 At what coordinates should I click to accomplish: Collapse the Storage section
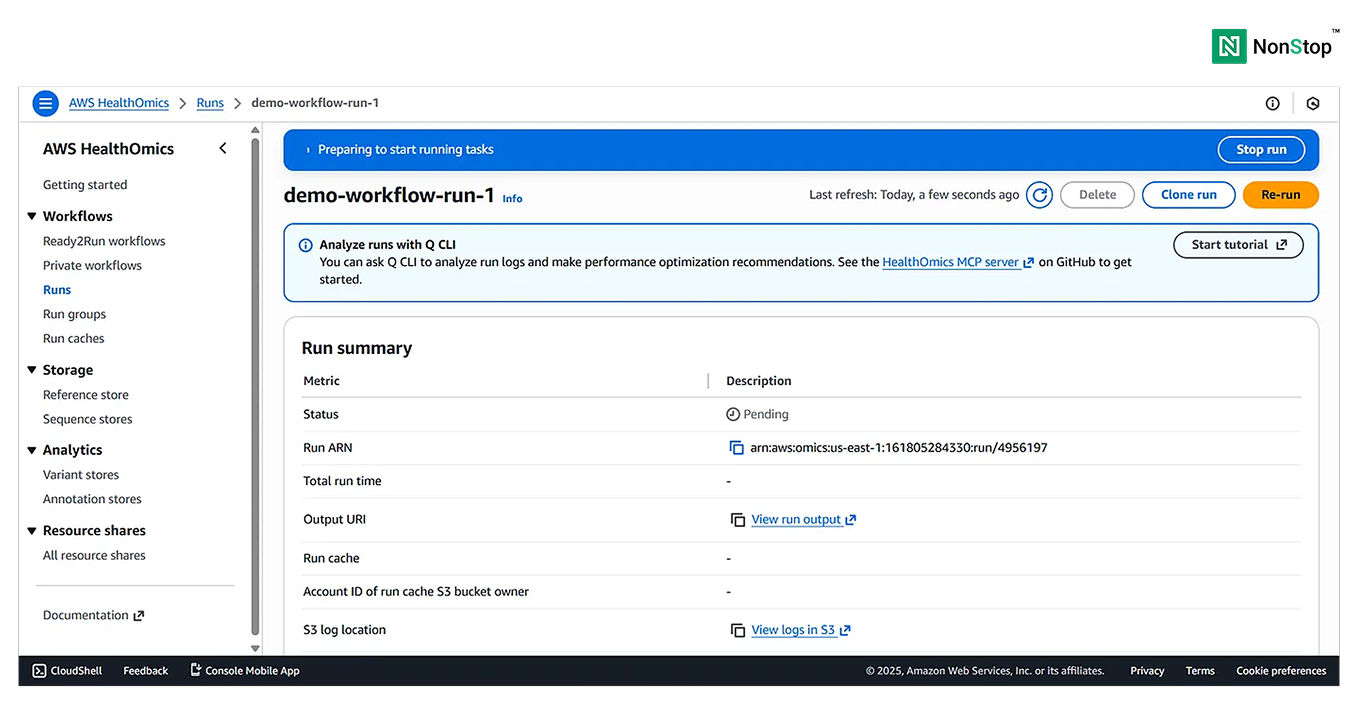(x=32, y=370)
